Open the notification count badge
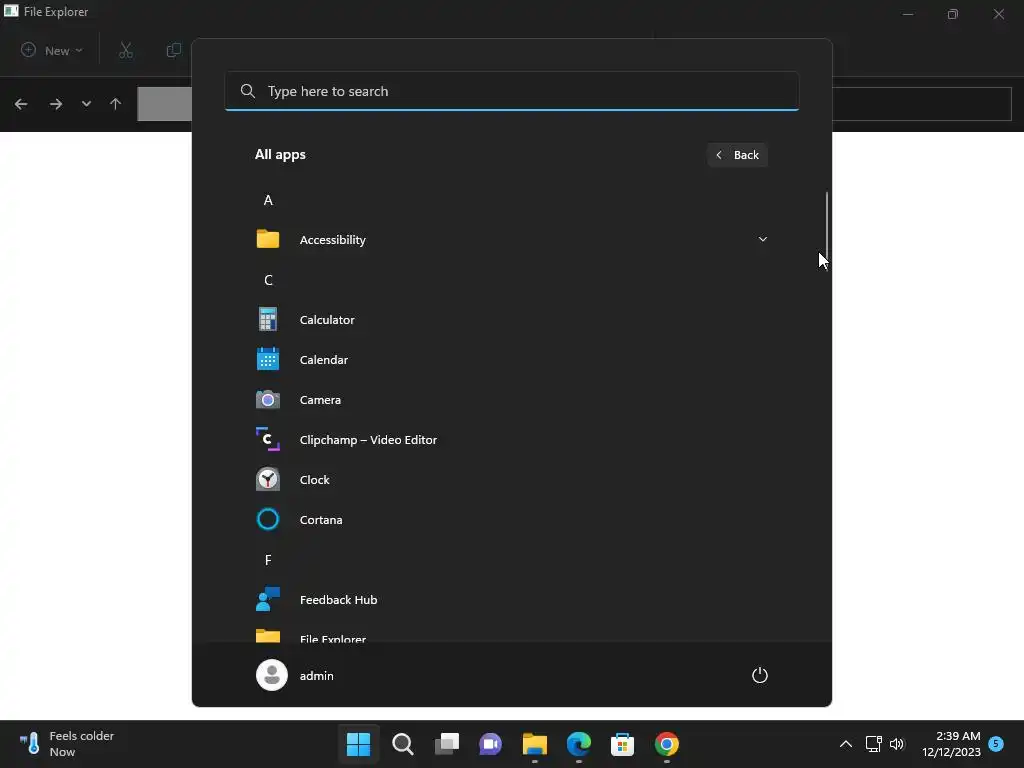This screenshot has width=1024, height=768. 996,744
